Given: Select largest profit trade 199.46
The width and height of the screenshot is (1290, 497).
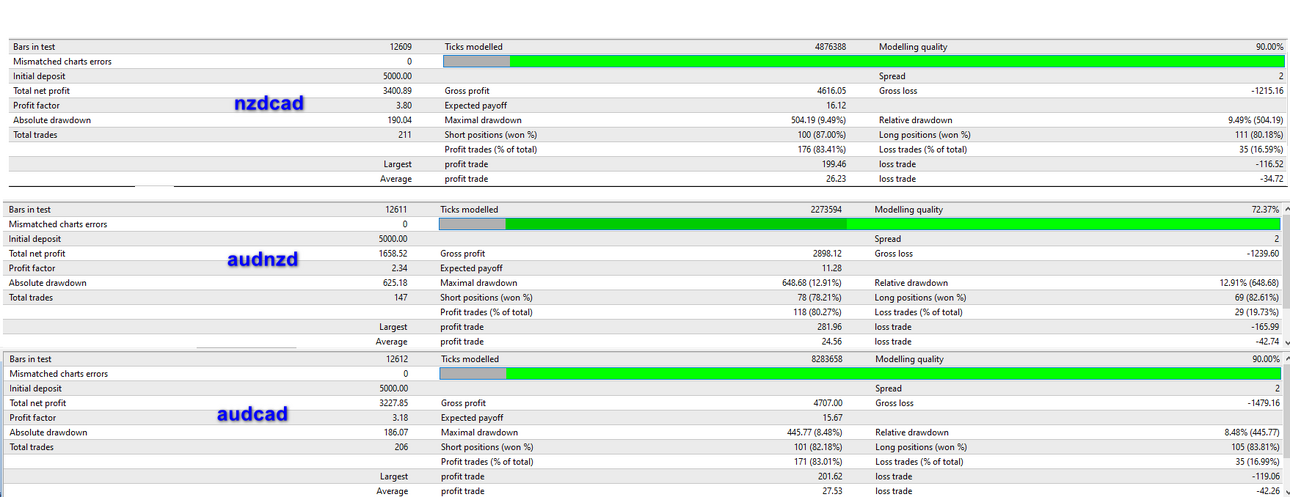Looking at the screenshot, I should [833, 164].
